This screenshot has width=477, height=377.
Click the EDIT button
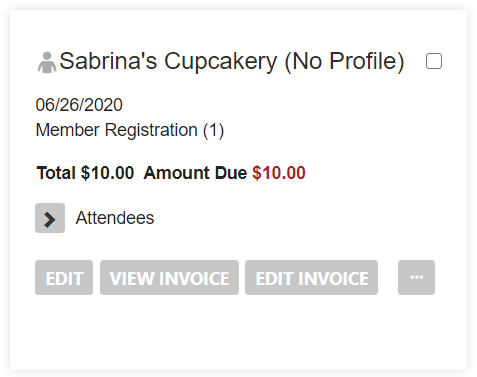tap(64, 278)
